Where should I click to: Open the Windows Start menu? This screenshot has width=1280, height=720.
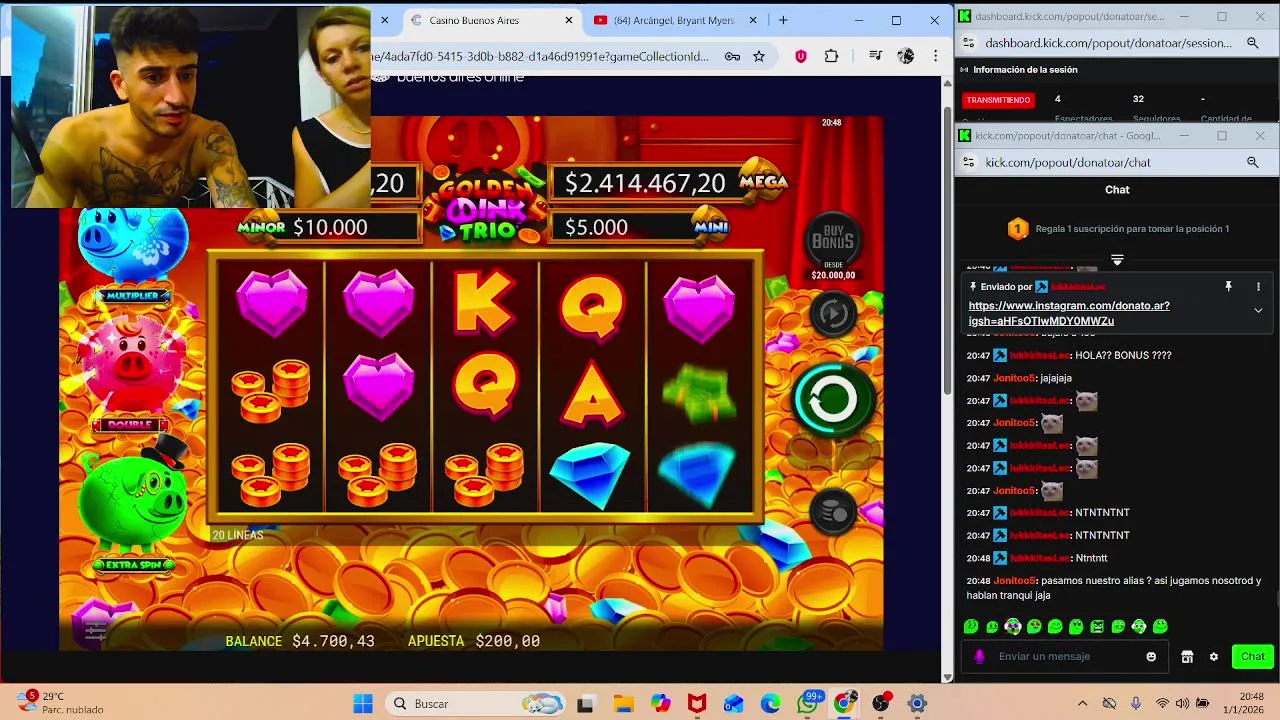click(362, 704)
